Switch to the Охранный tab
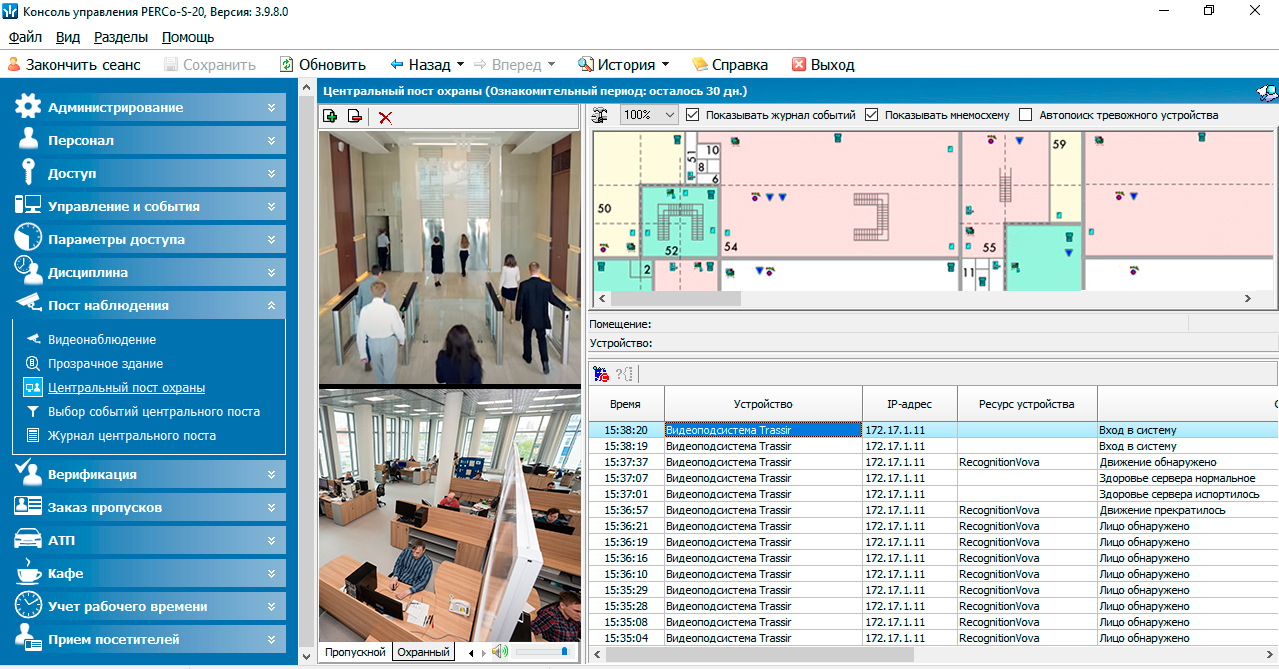 tap(423, 652)
